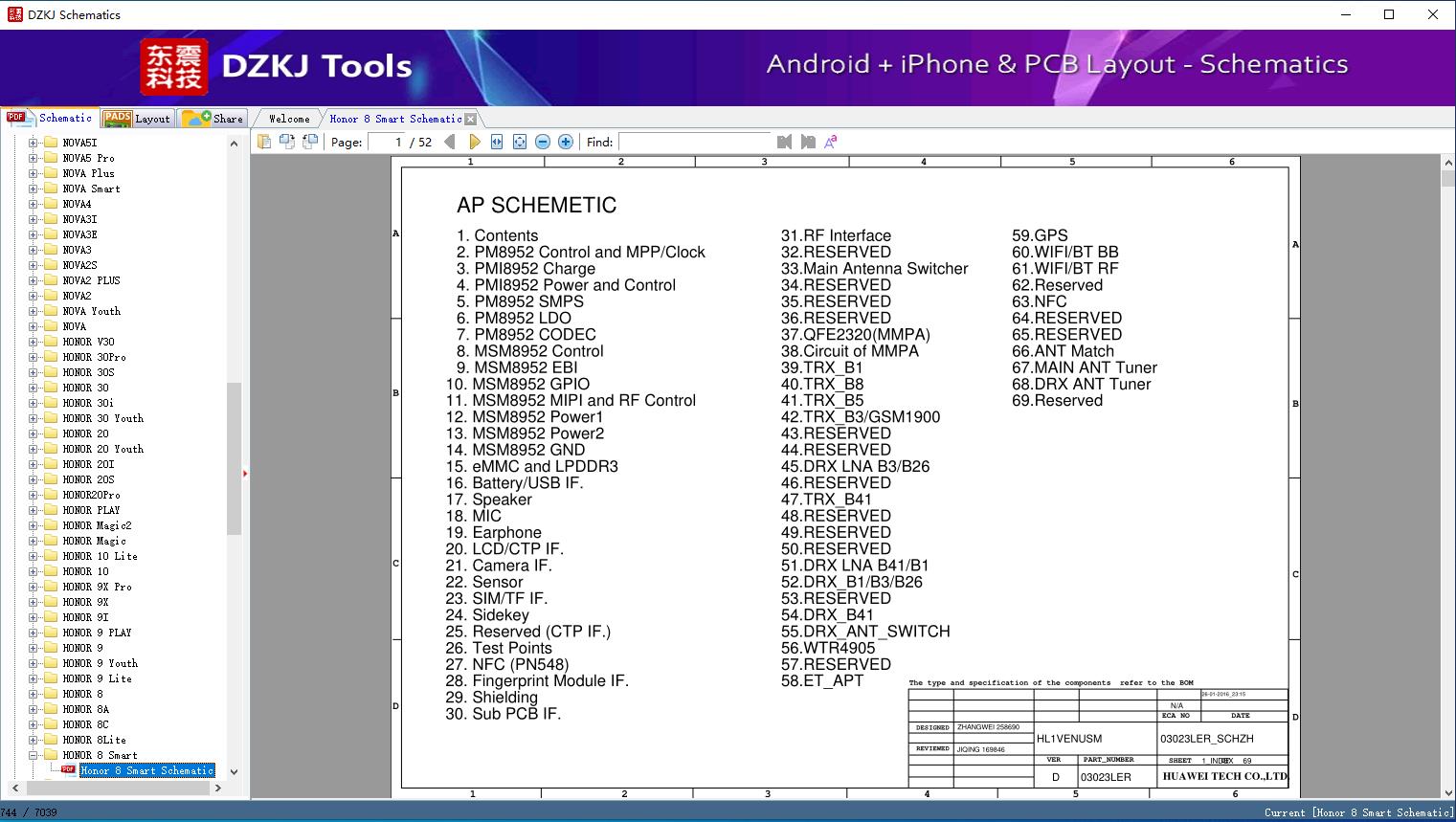Click the tree horizontal scrollbar right arrow

tap(218, 789)
